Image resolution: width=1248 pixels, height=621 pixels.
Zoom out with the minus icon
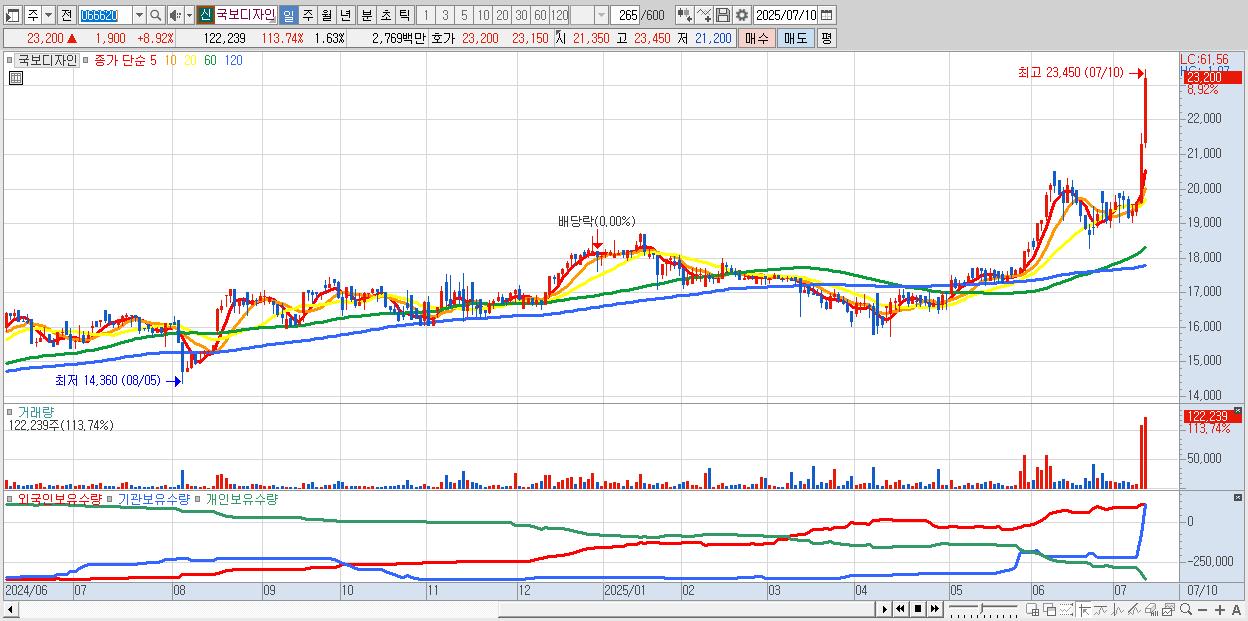1203,610
